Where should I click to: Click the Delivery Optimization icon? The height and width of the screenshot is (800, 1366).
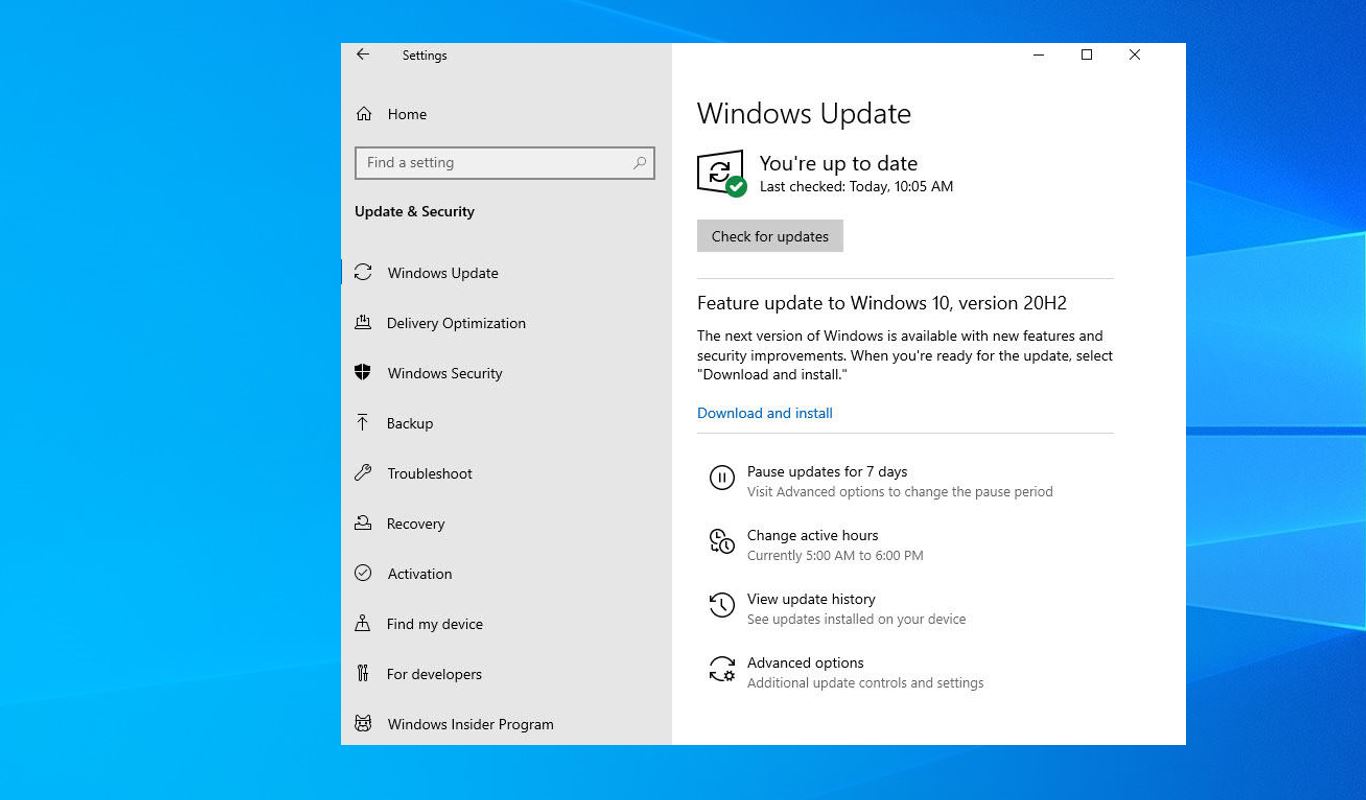tap(363, 322)
